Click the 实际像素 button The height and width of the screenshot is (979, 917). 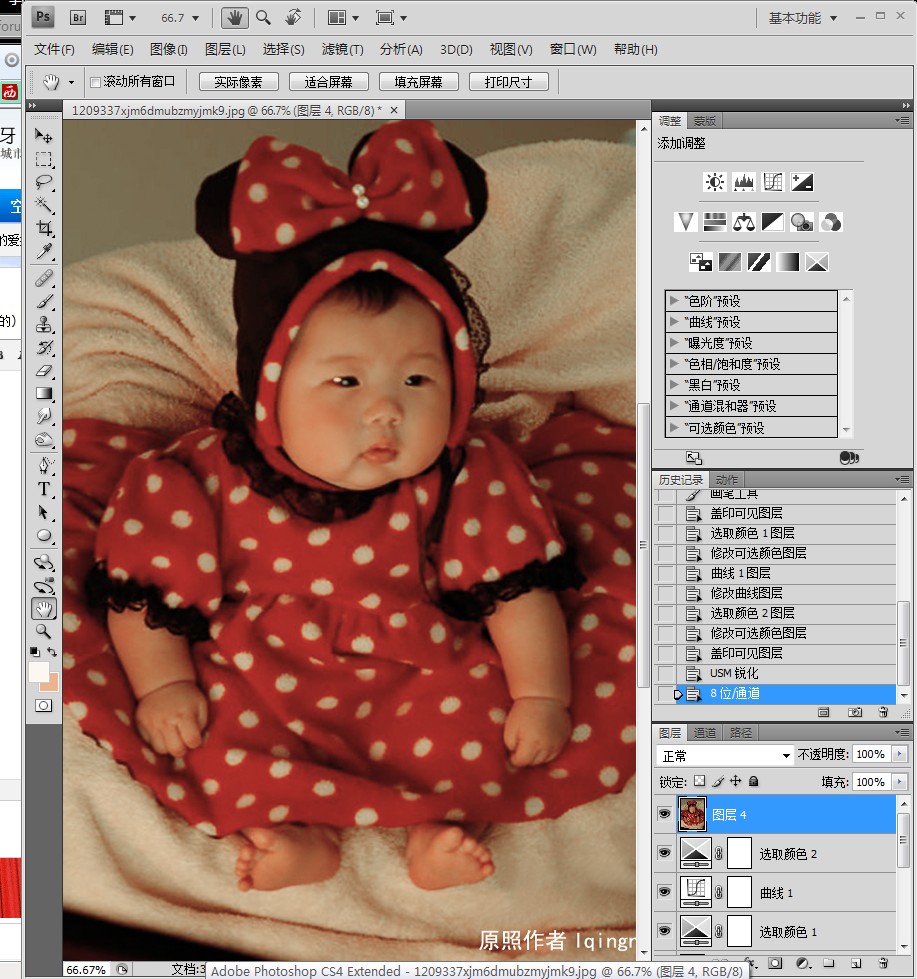[238, 82]
